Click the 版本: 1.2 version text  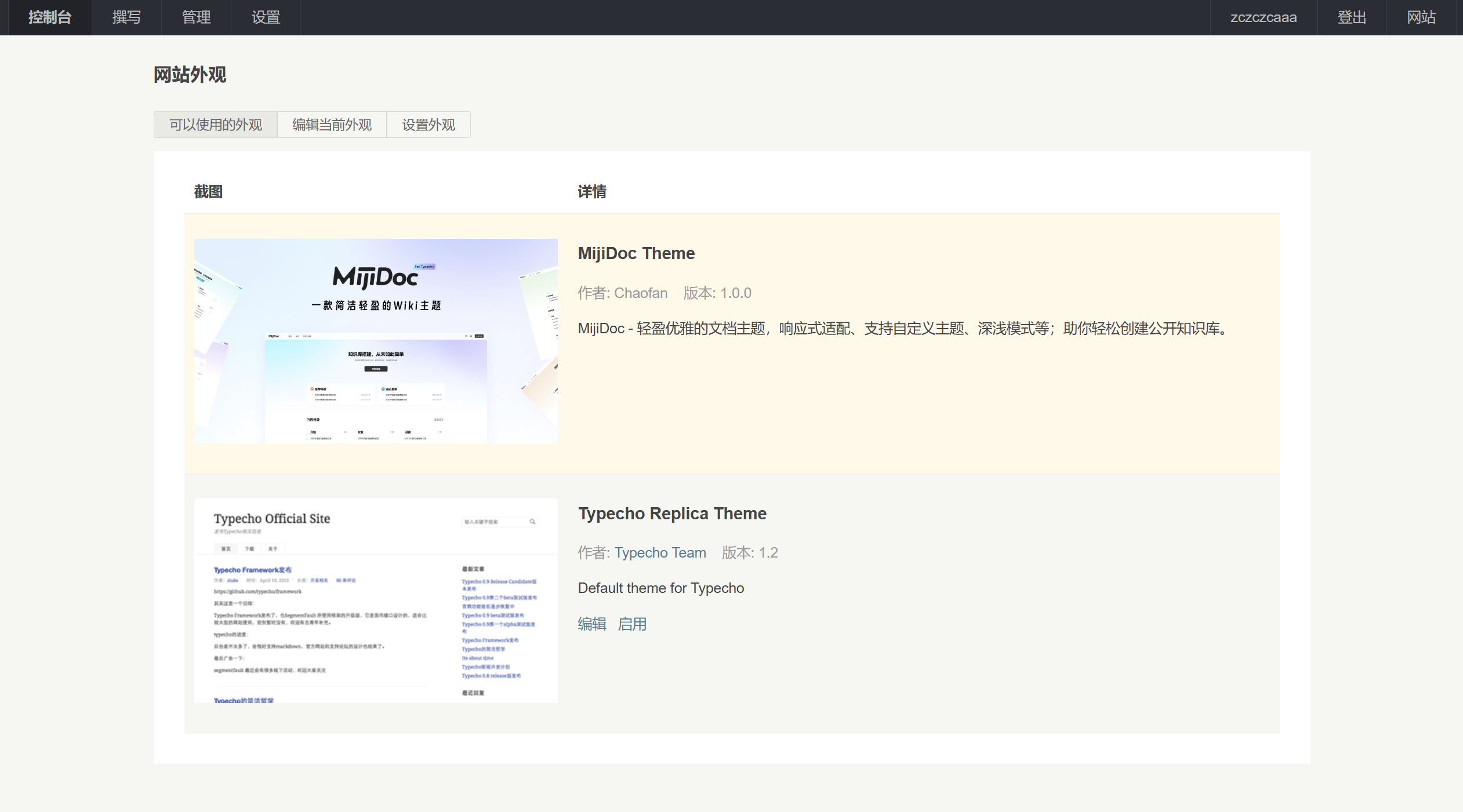tap(750, 552)
